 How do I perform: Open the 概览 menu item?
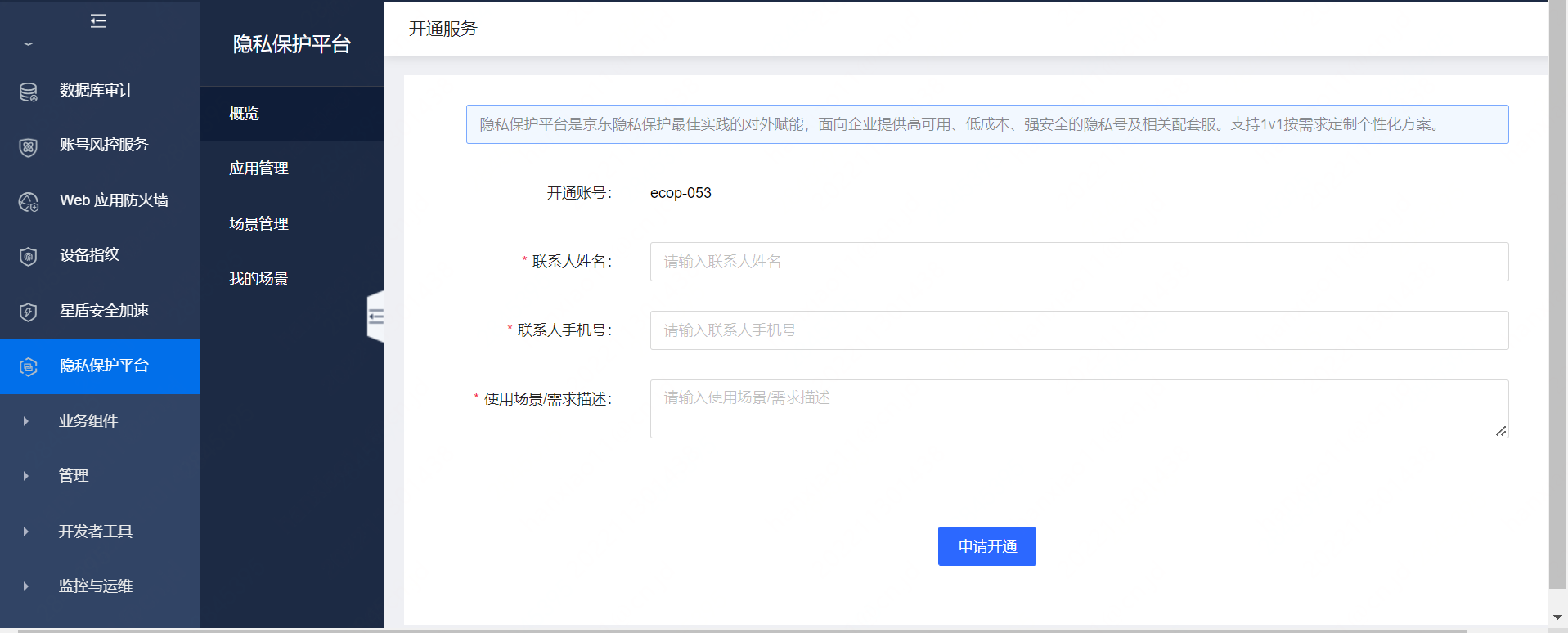pos(245,114)
